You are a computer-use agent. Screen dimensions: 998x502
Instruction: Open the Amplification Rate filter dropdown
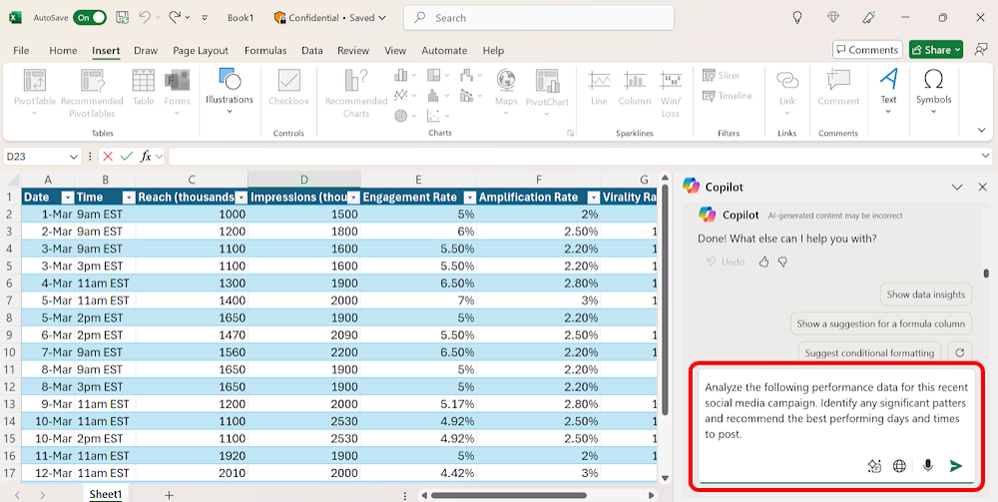pos(593,197)
